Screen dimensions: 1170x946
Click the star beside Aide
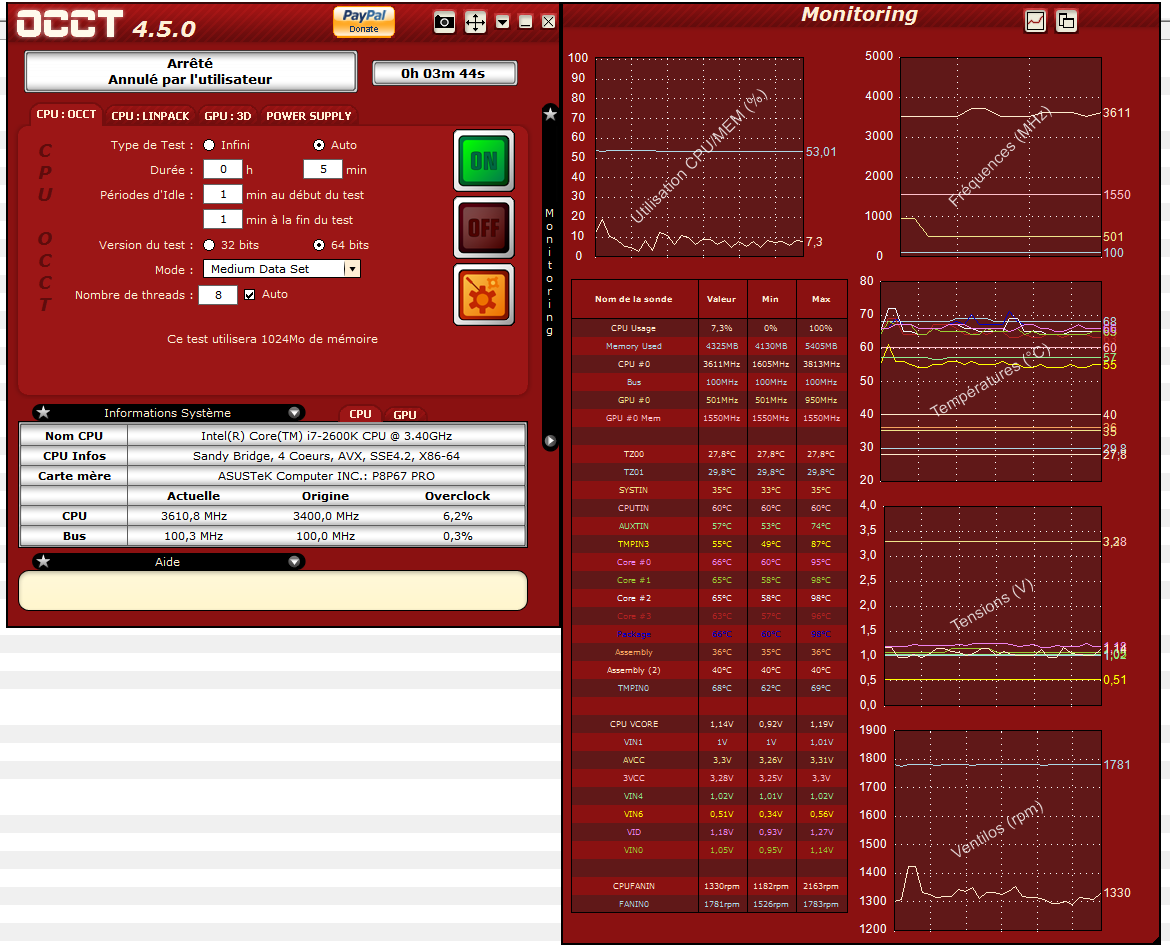(x=43, y=561)
